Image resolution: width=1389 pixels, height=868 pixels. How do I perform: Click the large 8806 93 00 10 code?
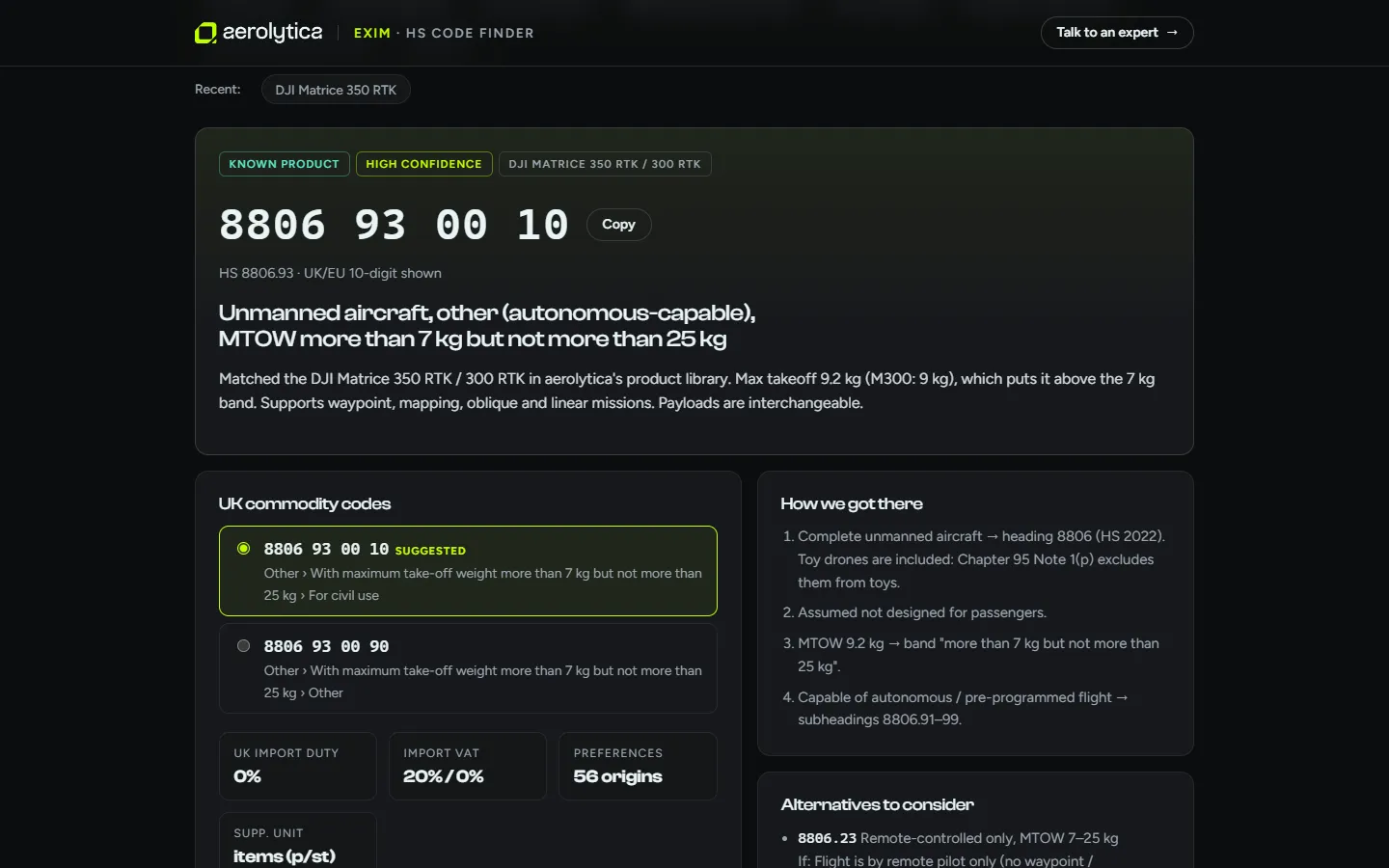coord(394,225)
